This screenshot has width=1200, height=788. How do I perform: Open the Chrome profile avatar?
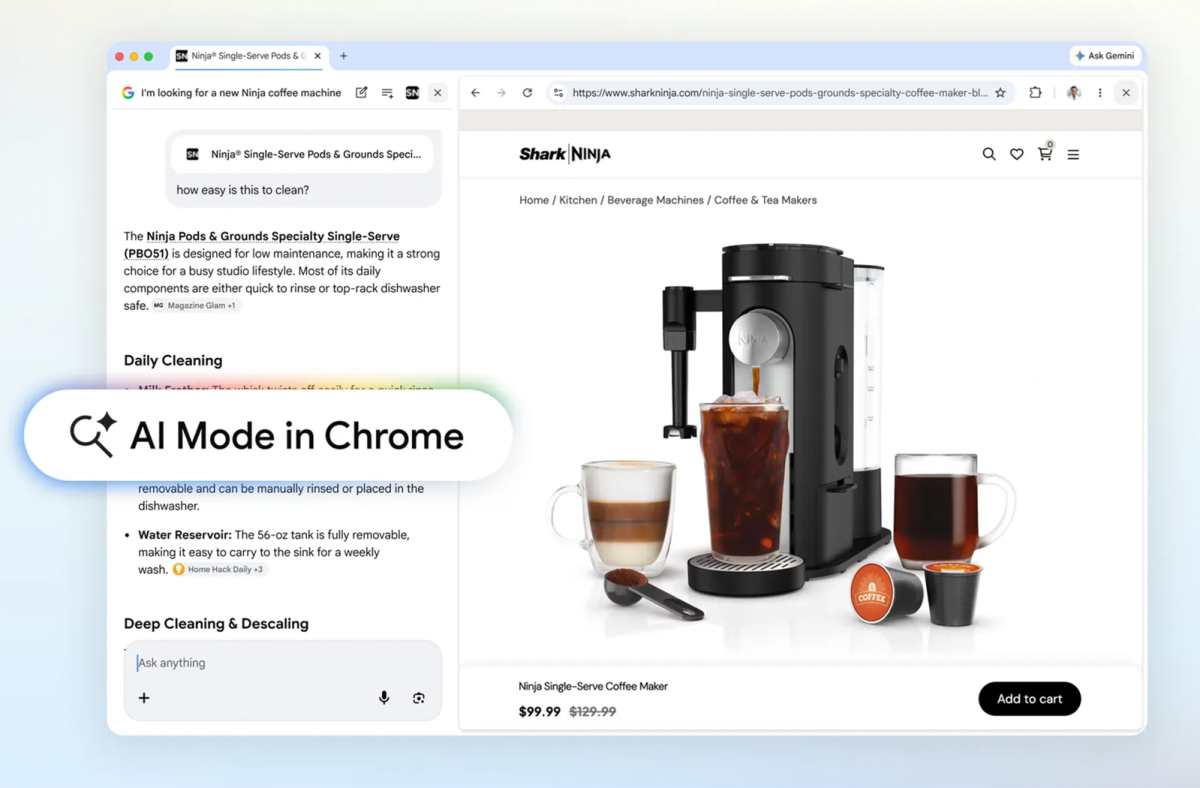[1074, 93]
